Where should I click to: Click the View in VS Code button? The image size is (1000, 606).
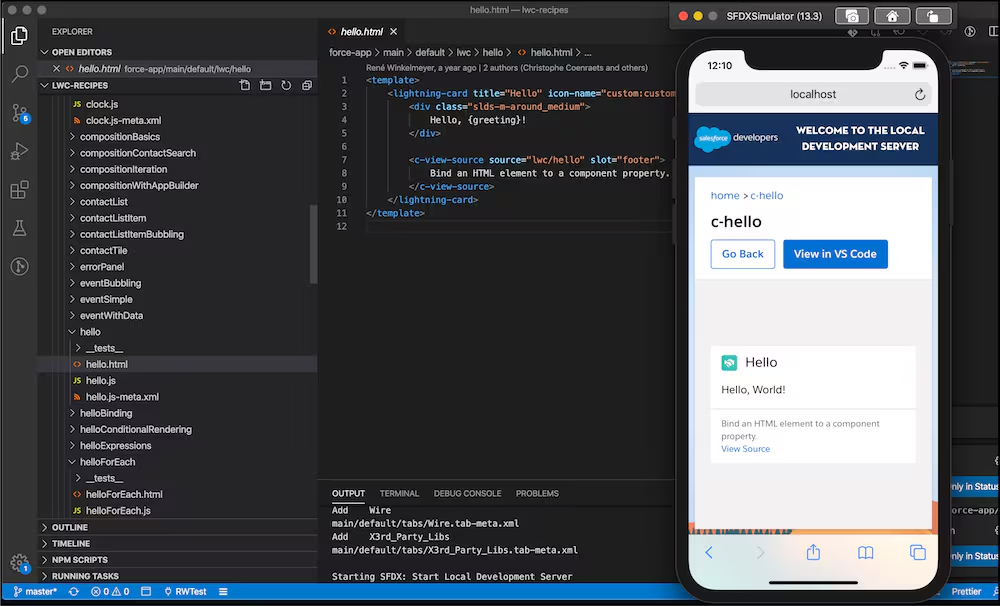pyautogui.click(x=835, y=254)
